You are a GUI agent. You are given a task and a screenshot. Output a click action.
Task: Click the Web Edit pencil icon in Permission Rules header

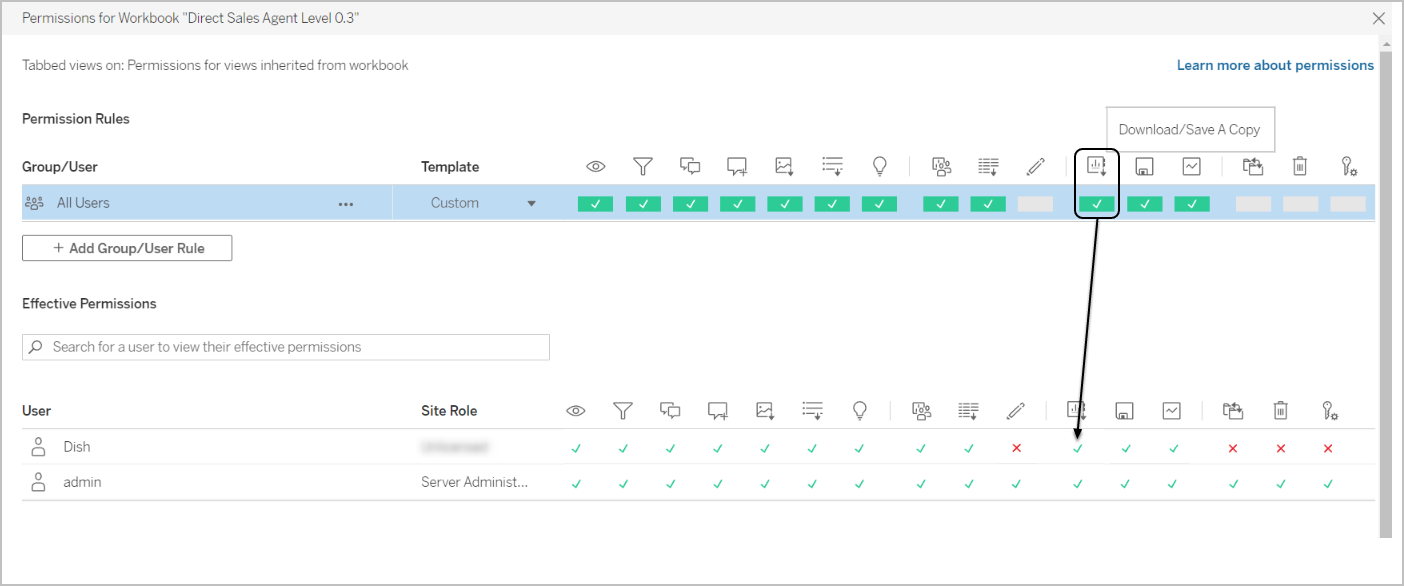[x=1035, y=167]
